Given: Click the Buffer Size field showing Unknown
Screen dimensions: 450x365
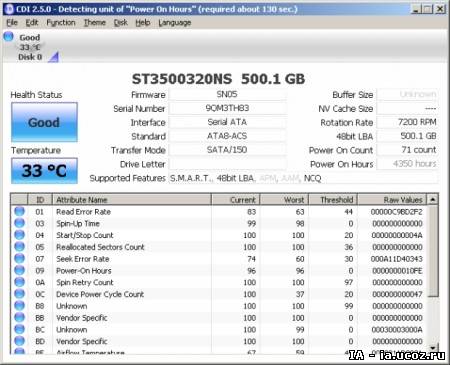Looking at the screenshot, I should click(407, 94).
